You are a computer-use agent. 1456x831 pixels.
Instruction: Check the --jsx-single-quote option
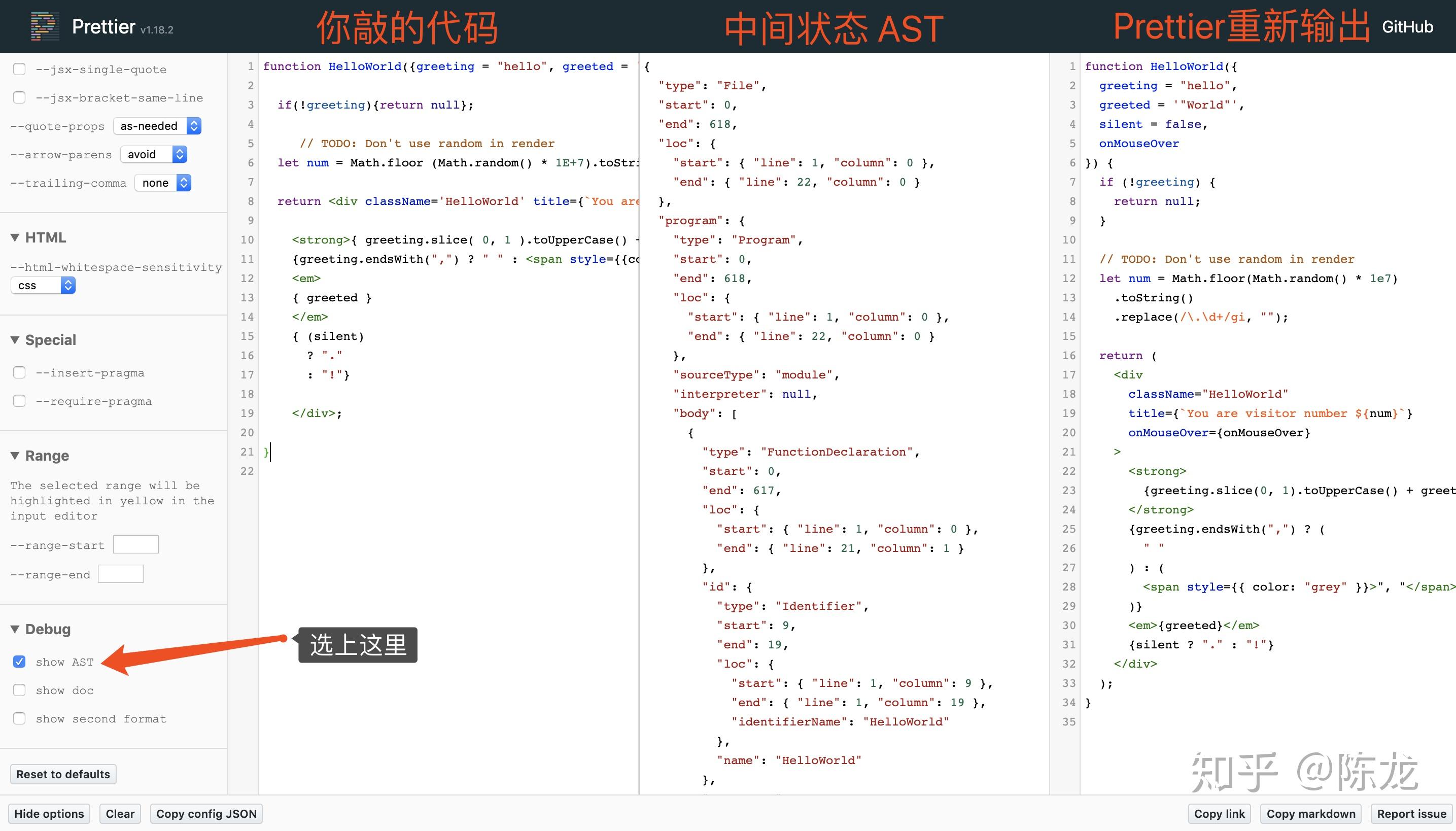19,69
